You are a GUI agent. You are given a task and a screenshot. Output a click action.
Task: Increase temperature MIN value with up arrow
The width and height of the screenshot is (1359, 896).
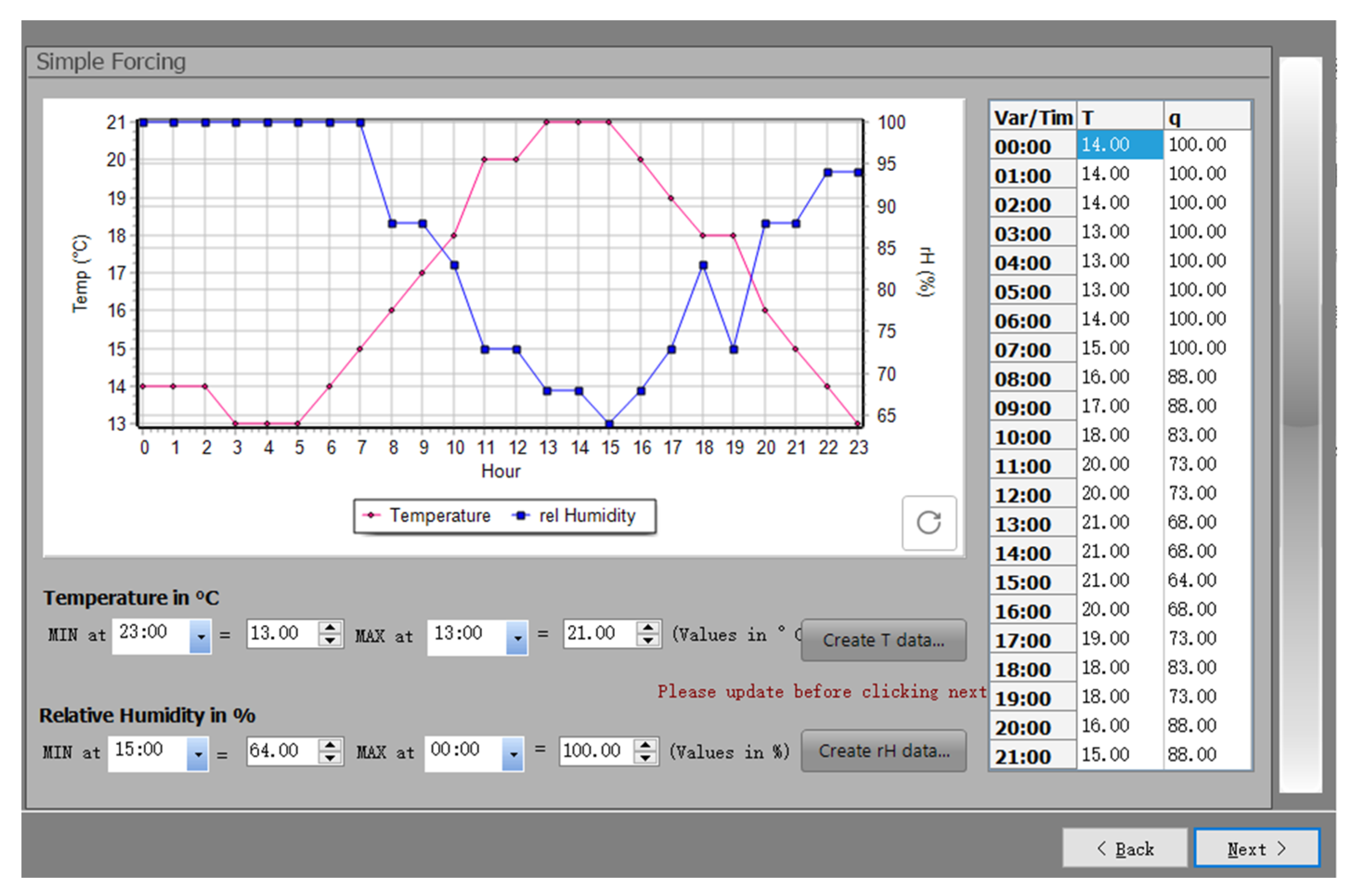[330, 627]
